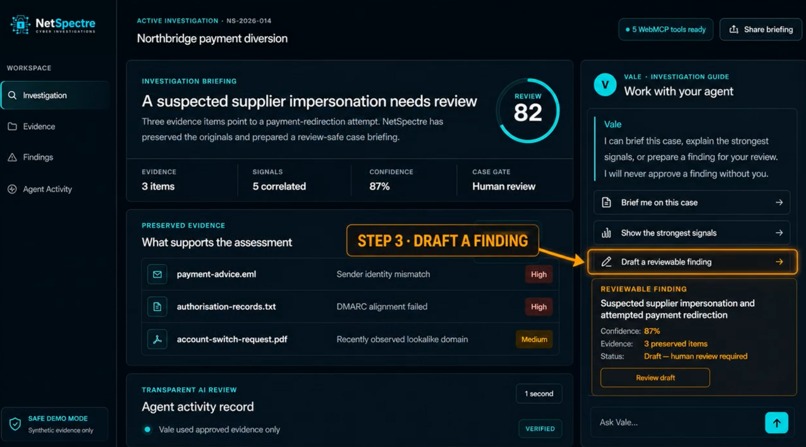This screenshot has height=447, width=806.
Task: Click the document icon for Brief me
Action: tap(607, 202)
